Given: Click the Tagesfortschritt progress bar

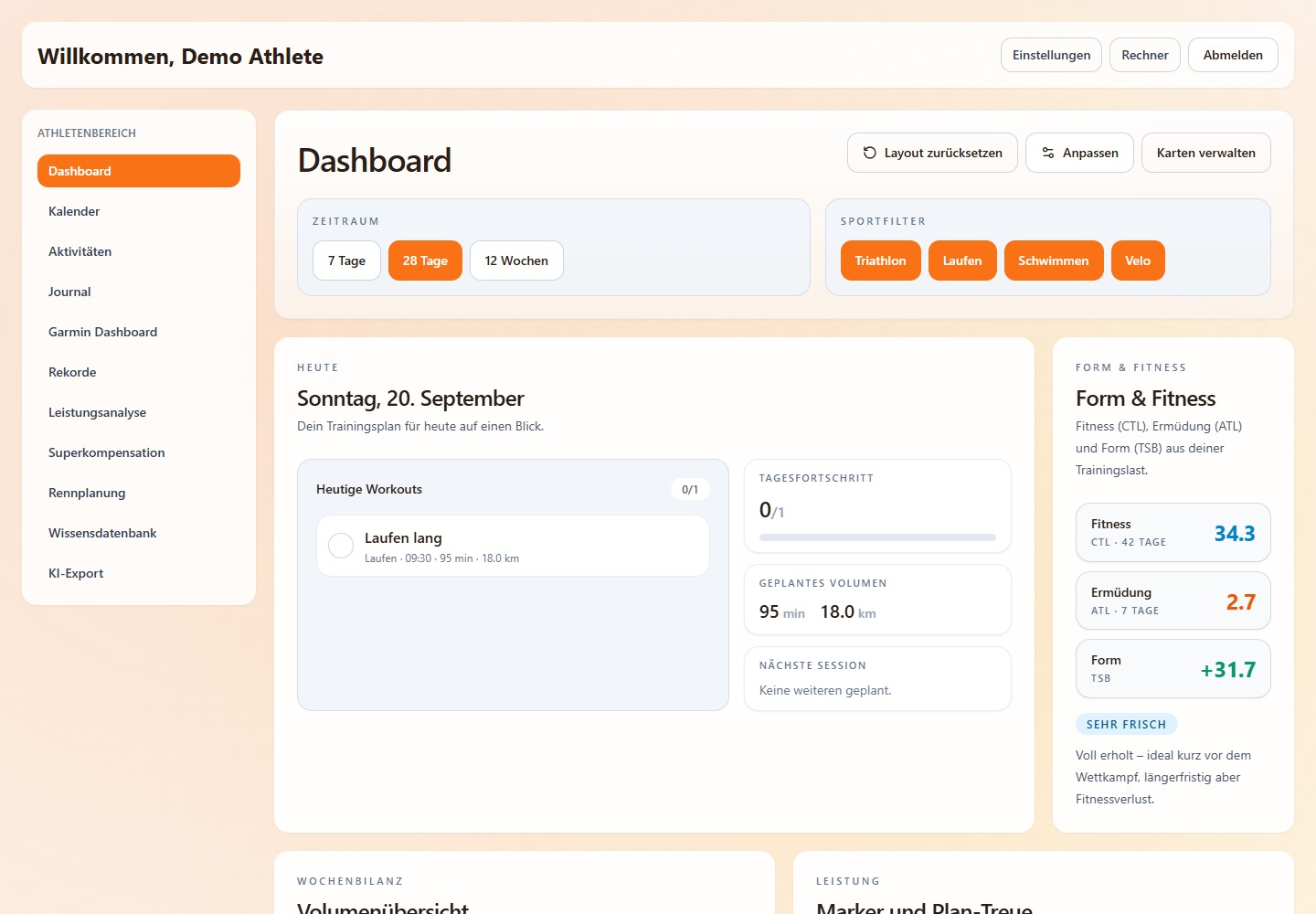Looking at the screenshot, I should [877, 537].
